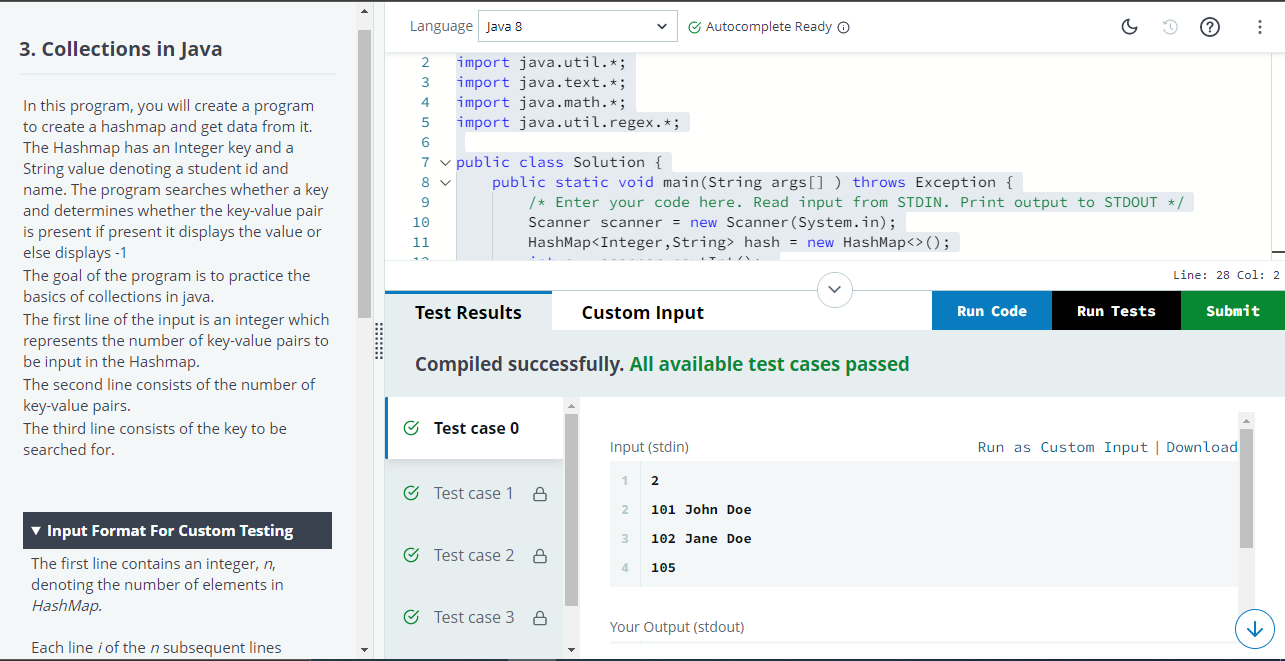
Task: Open the Language Java 8 dropdown
Action: click(x=578, y=27)
